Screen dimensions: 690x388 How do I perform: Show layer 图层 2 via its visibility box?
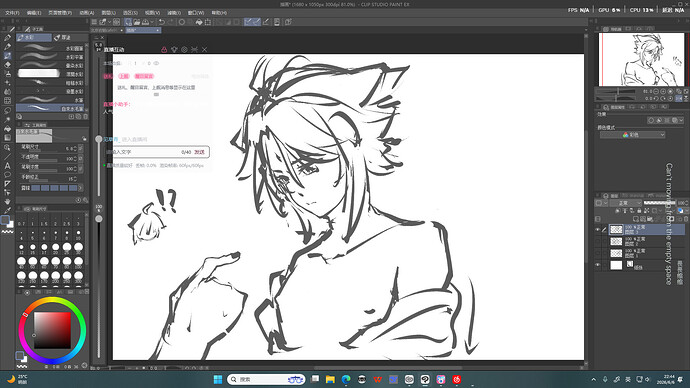pyautogui.click(x=598, y=242)
